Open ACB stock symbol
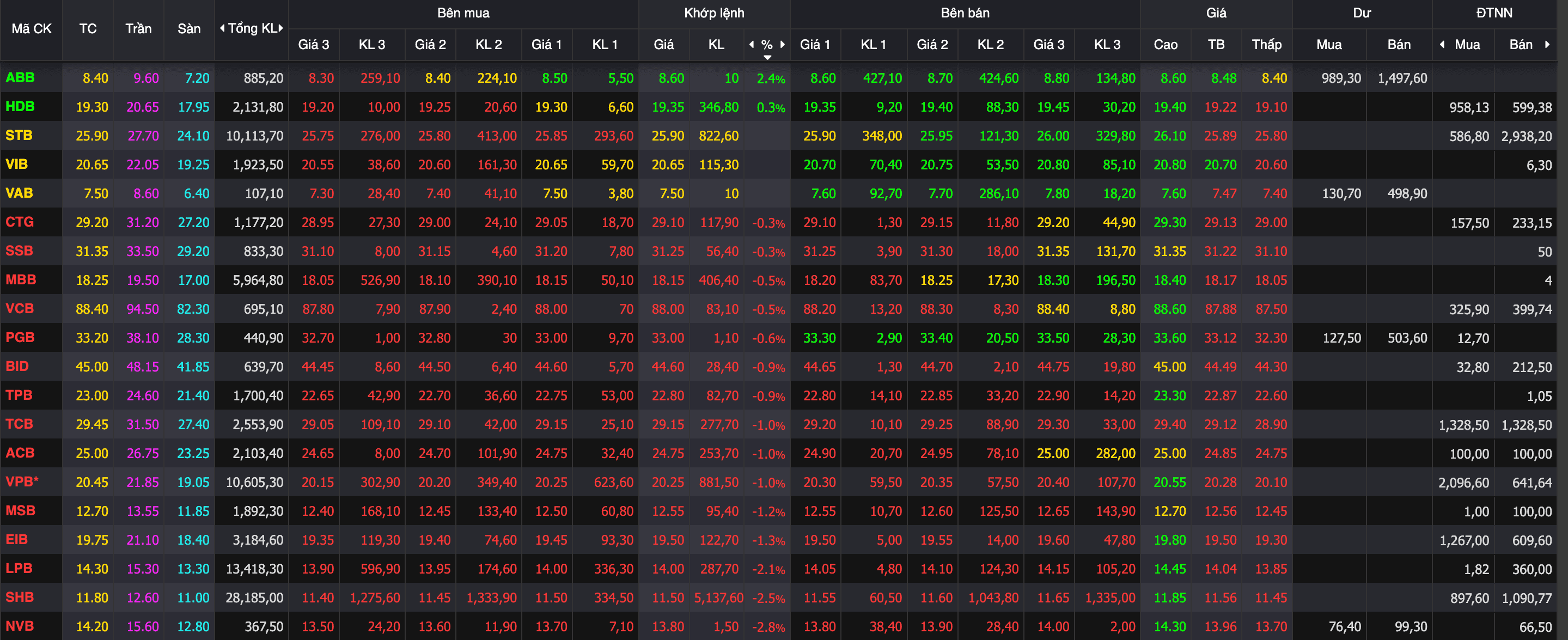Image resolution: width=1568 pixels, height=640 pixels. click(20, 453)
